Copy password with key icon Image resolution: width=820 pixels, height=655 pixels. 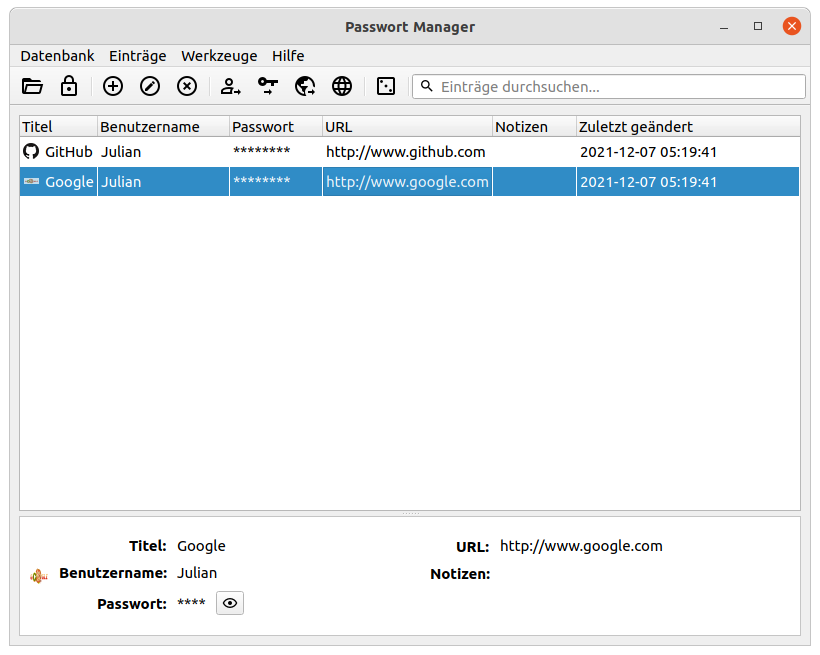tap(268, 86)
